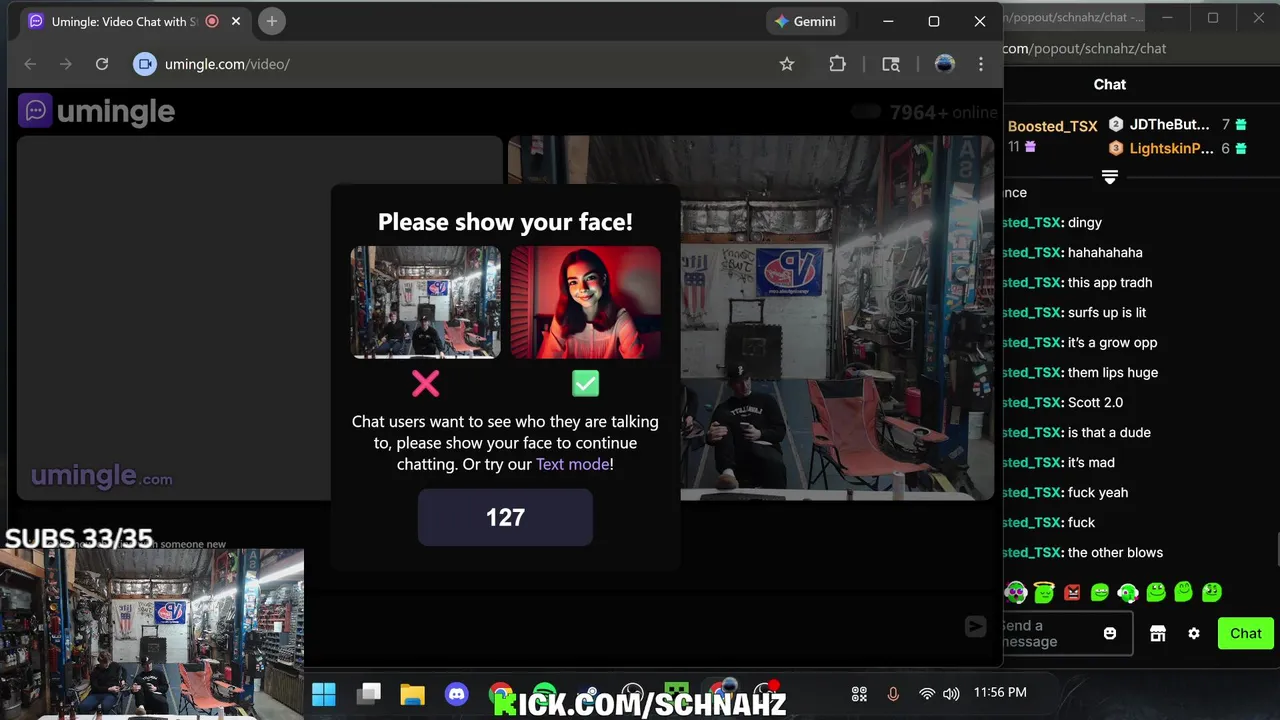1280x720 pixels.
Task: Insert the halo angel green emote
Action: click(x=1044, y=592)
